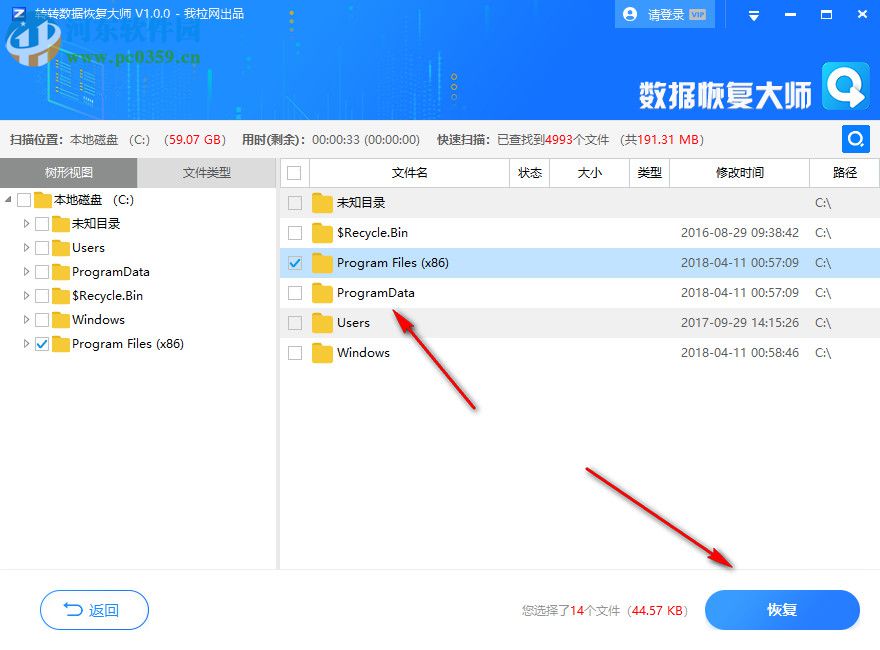
Task: Expand the Users tree node
Action: click(25, 248)
